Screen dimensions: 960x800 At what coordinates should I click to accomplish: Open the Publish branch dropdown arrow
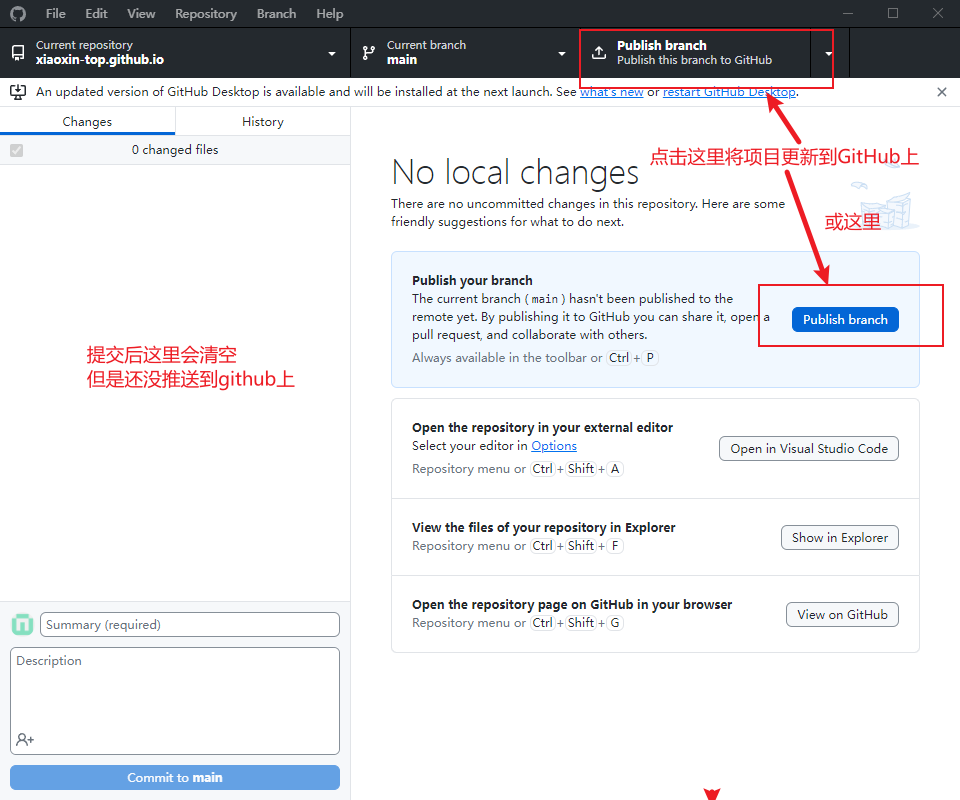828,53
